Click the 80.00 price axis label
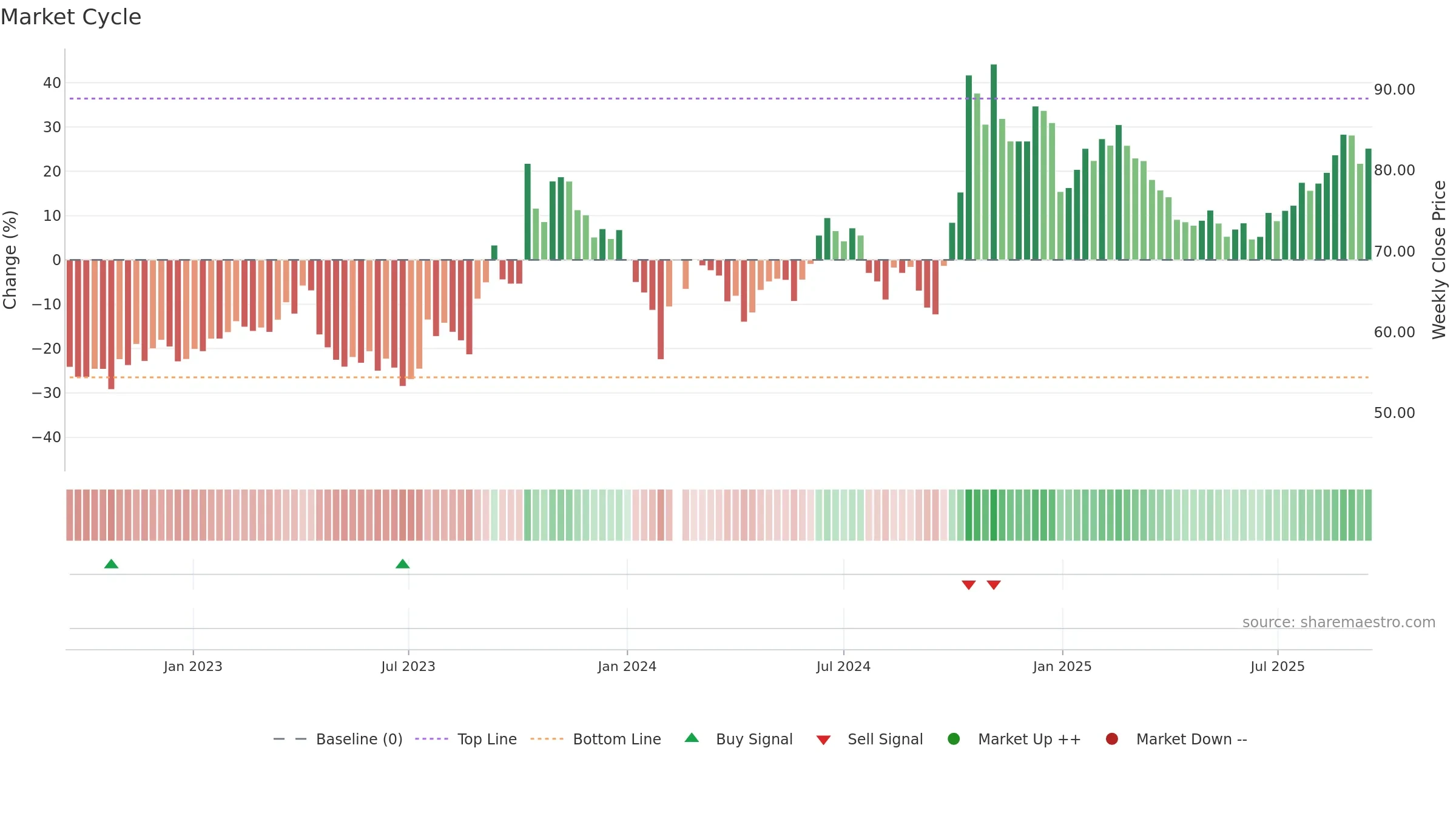The height and width of the screenshot is (819, 1456). point(1395,170)
